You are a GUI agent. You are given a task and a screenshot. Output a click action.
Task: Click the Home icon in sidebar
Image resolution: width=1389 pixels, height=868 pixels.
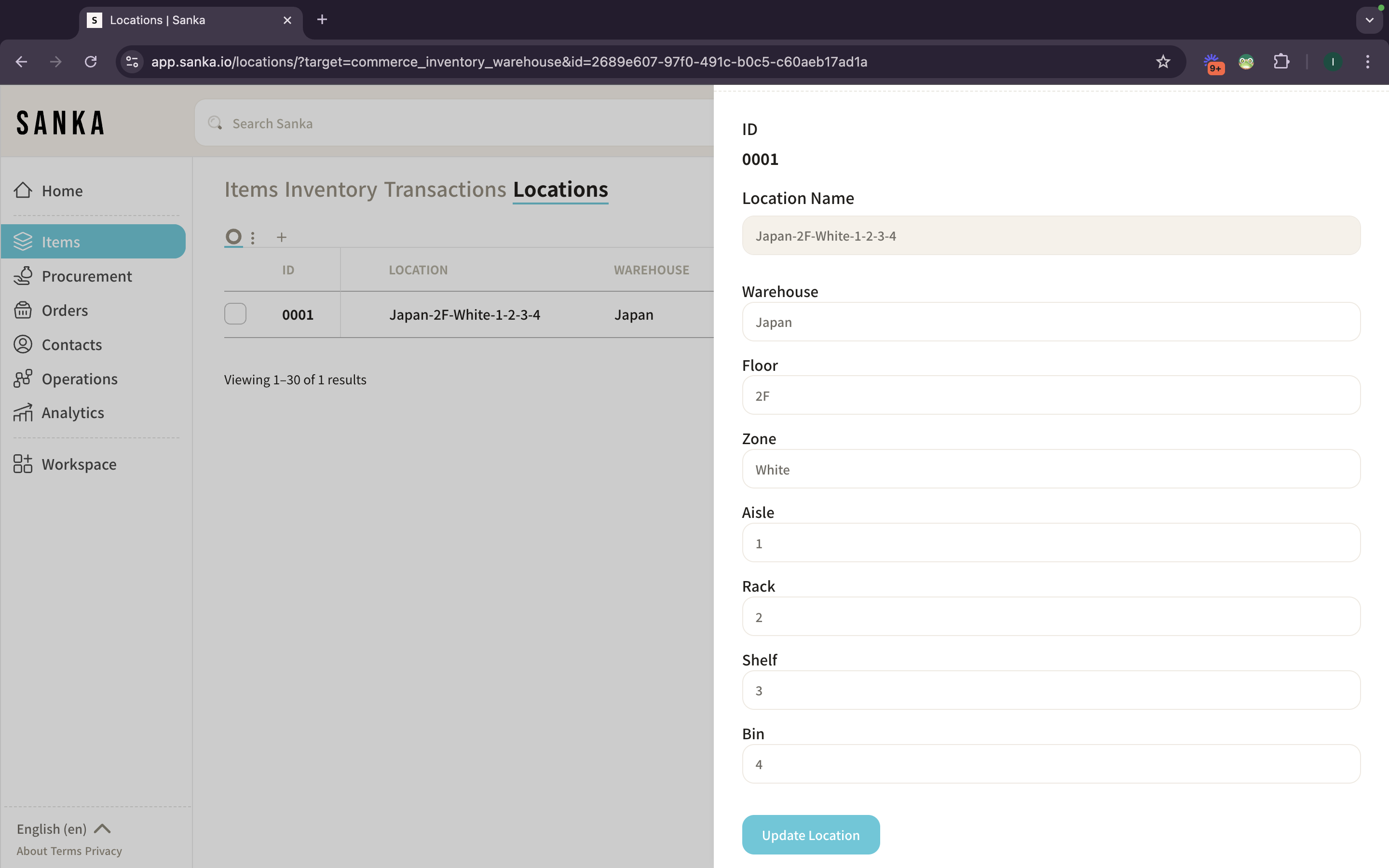point(23,190)
